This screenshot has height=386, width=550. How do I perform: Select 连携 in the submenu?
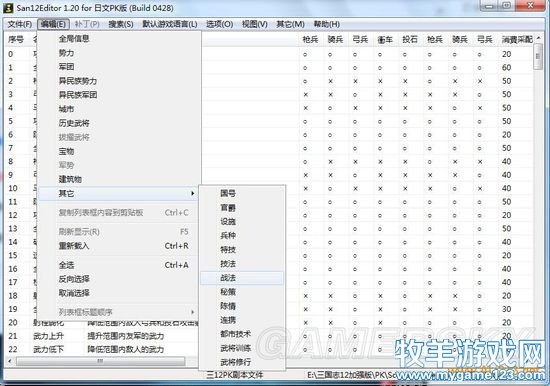pyautogui.click(x=242, y=320)
